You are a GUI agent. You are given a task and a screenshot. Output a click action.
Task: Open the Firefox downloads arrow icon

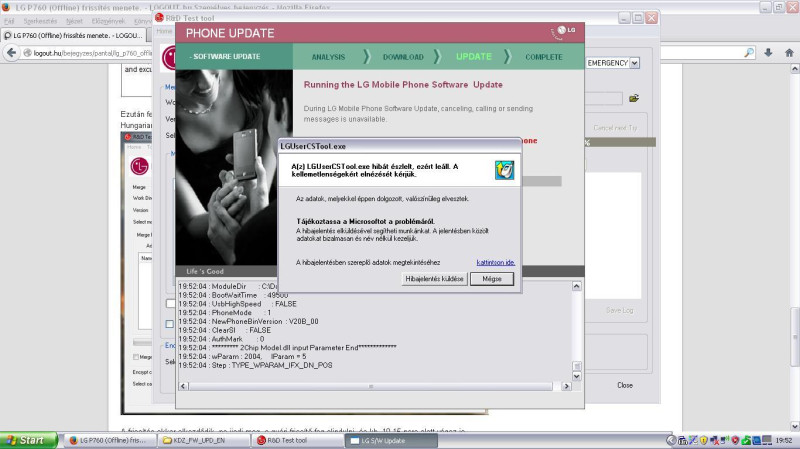(x=768, y=53)
